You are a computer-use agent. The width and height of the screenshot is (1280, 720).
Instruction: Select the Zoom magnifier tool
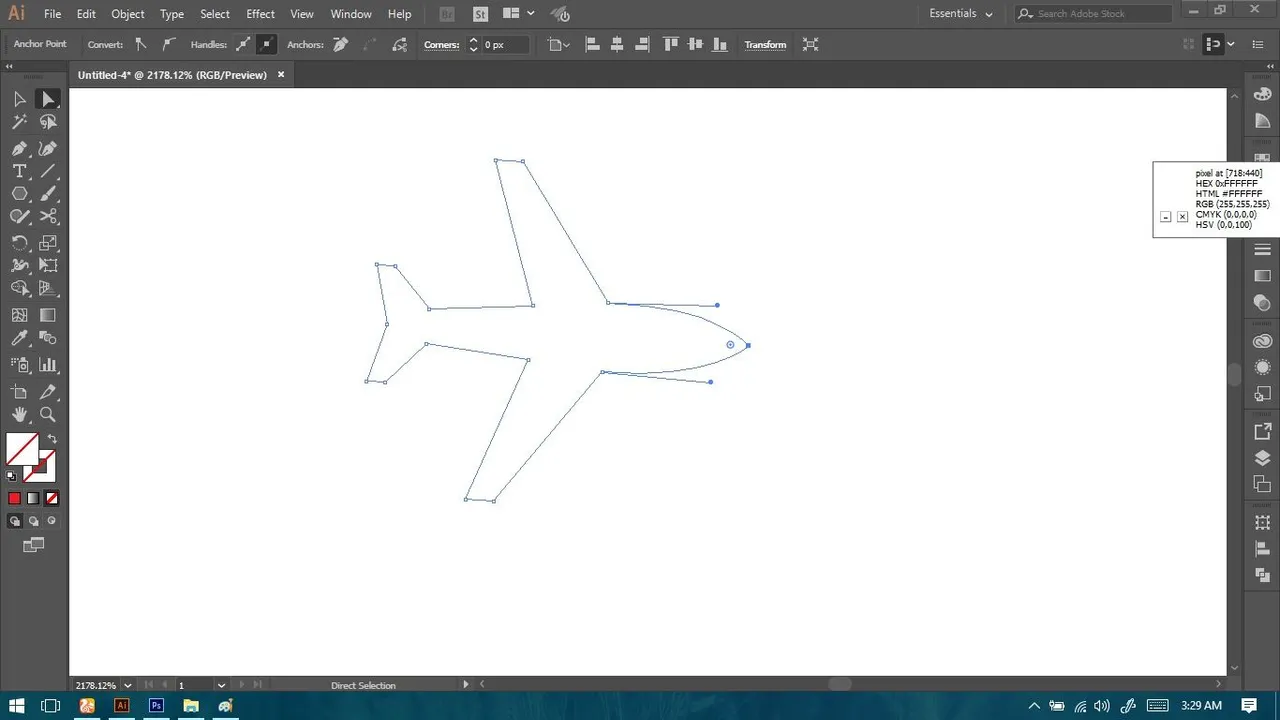47,414
